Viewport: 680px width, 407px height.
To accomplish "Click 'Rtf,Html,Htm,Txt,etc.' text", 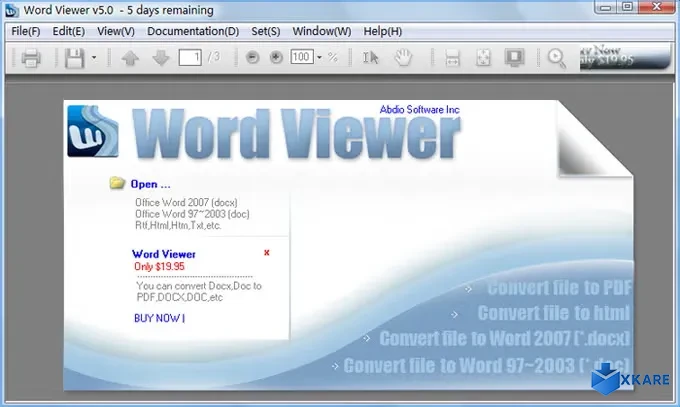I will pos(178,225).
